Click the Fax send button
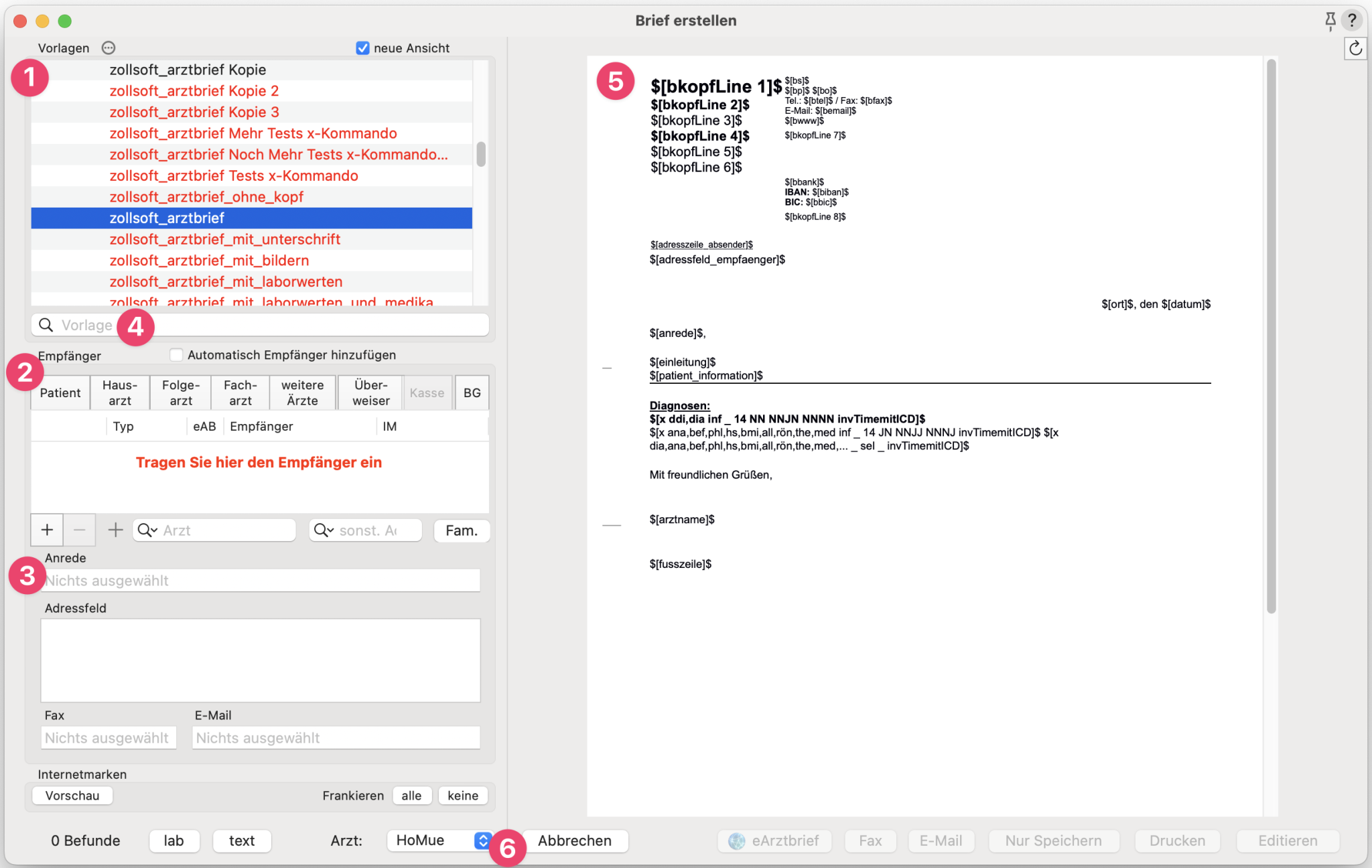The width and height of the screenshot is (1372, 868). pos(870,841)
